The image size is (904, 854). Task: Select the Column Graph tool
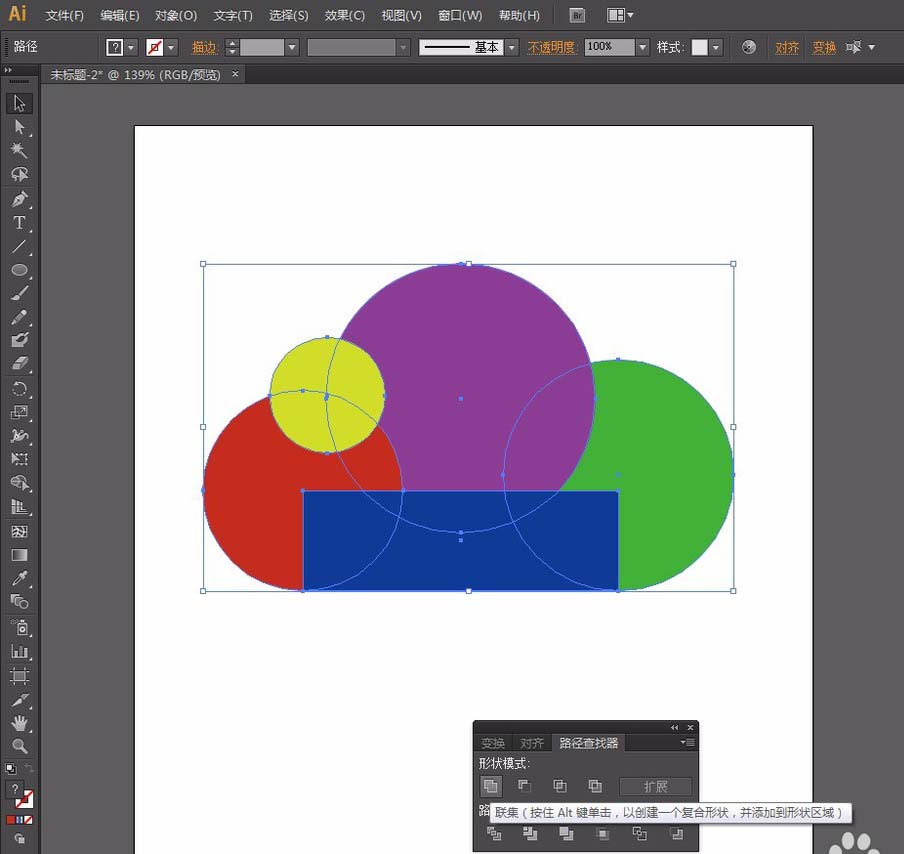pyautogui.click(x=20, y=652)
